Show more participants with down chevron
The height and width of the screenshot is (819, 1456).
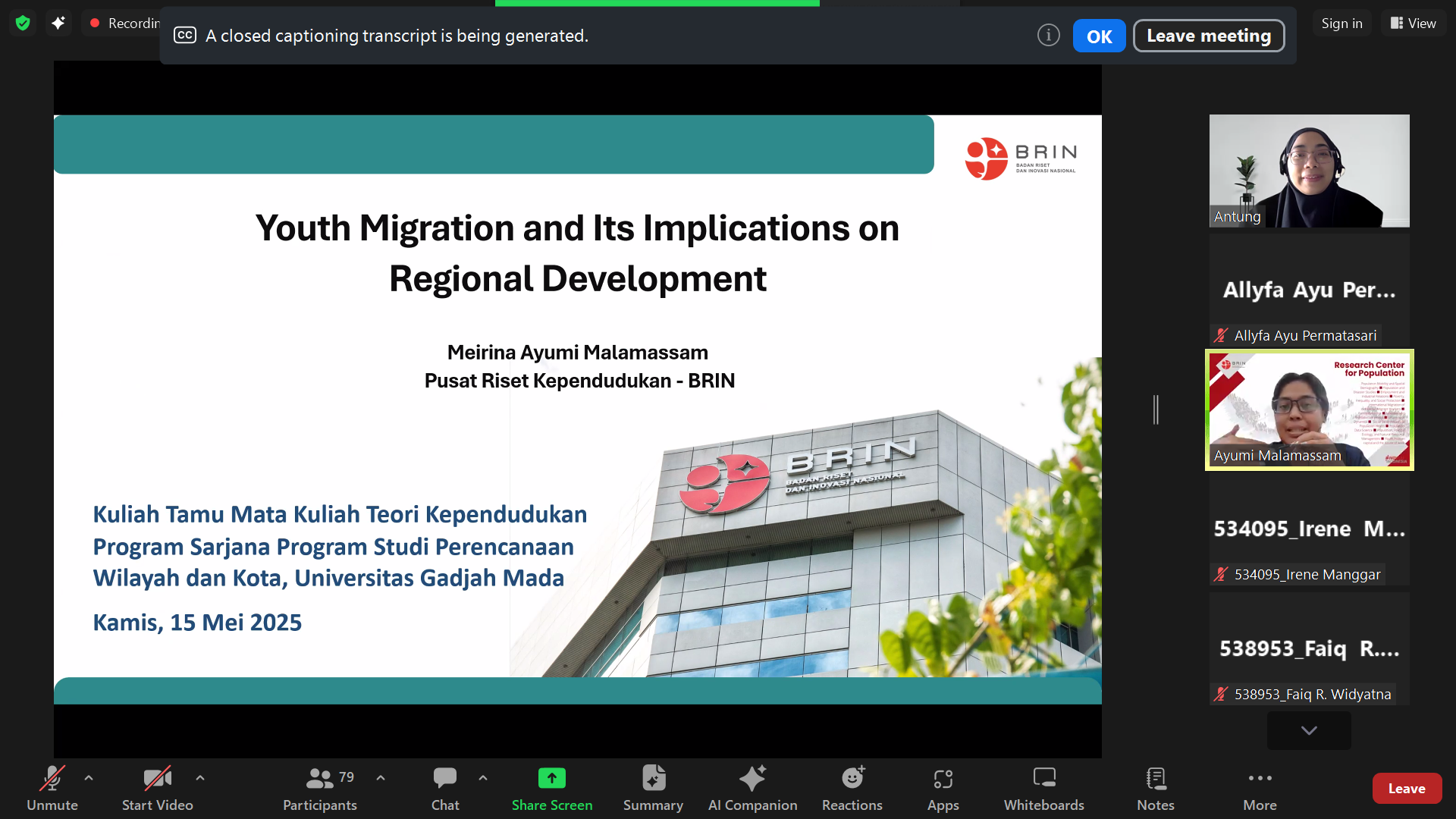(1309, 730)
